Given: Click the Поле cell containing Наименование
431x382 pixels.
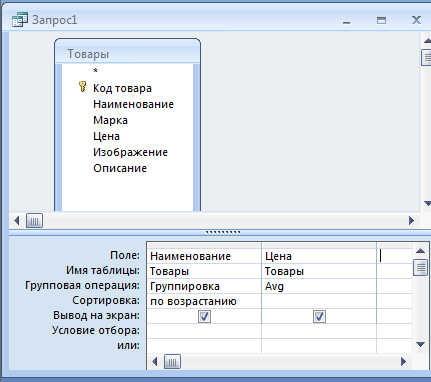Looking at the screenshot, I should 204,256.
